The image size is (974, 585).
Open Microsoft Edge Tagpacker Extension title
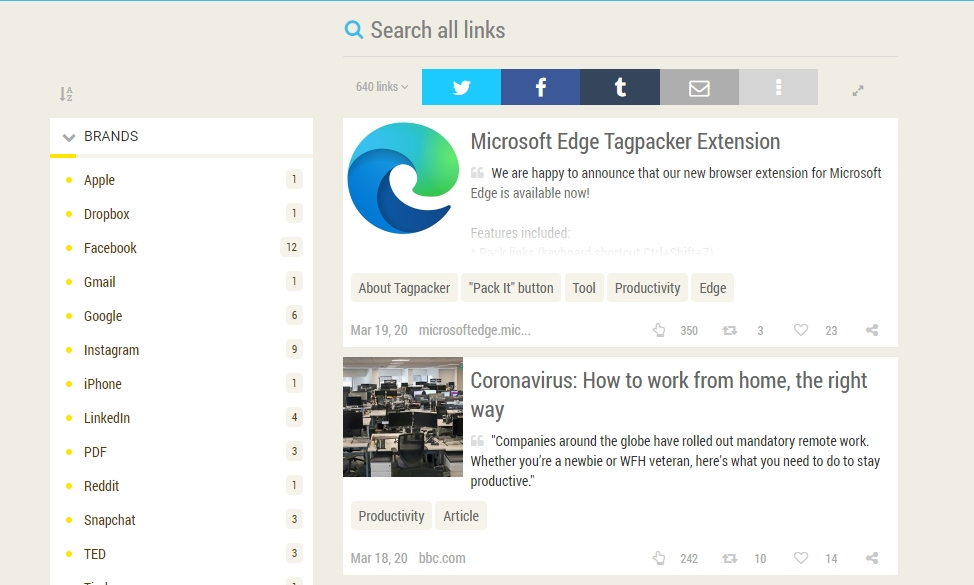point(625,142)
